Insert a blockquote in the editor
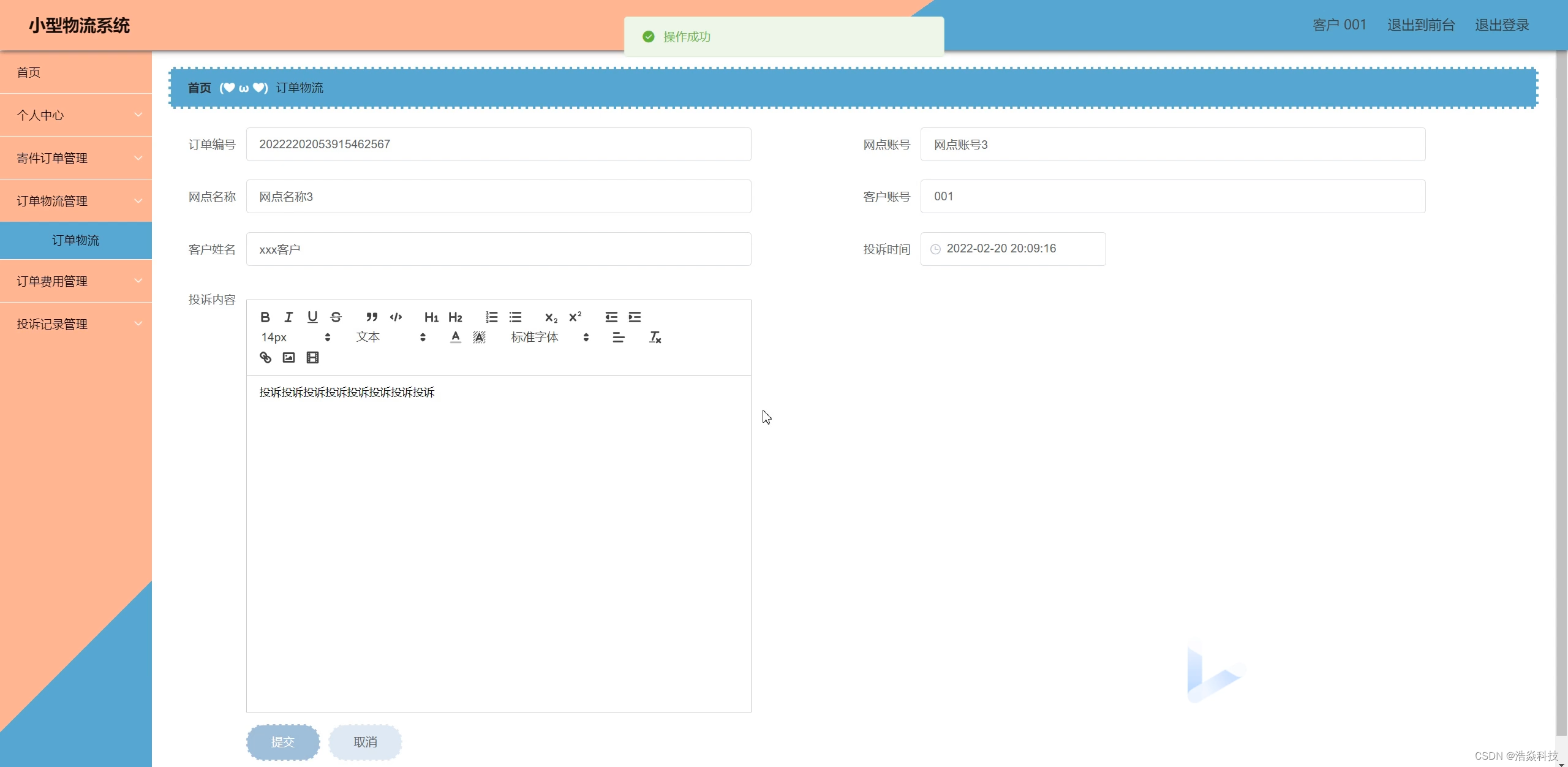Image resolution: width=1568 pixels, height=767 pixels. (371, 317)
